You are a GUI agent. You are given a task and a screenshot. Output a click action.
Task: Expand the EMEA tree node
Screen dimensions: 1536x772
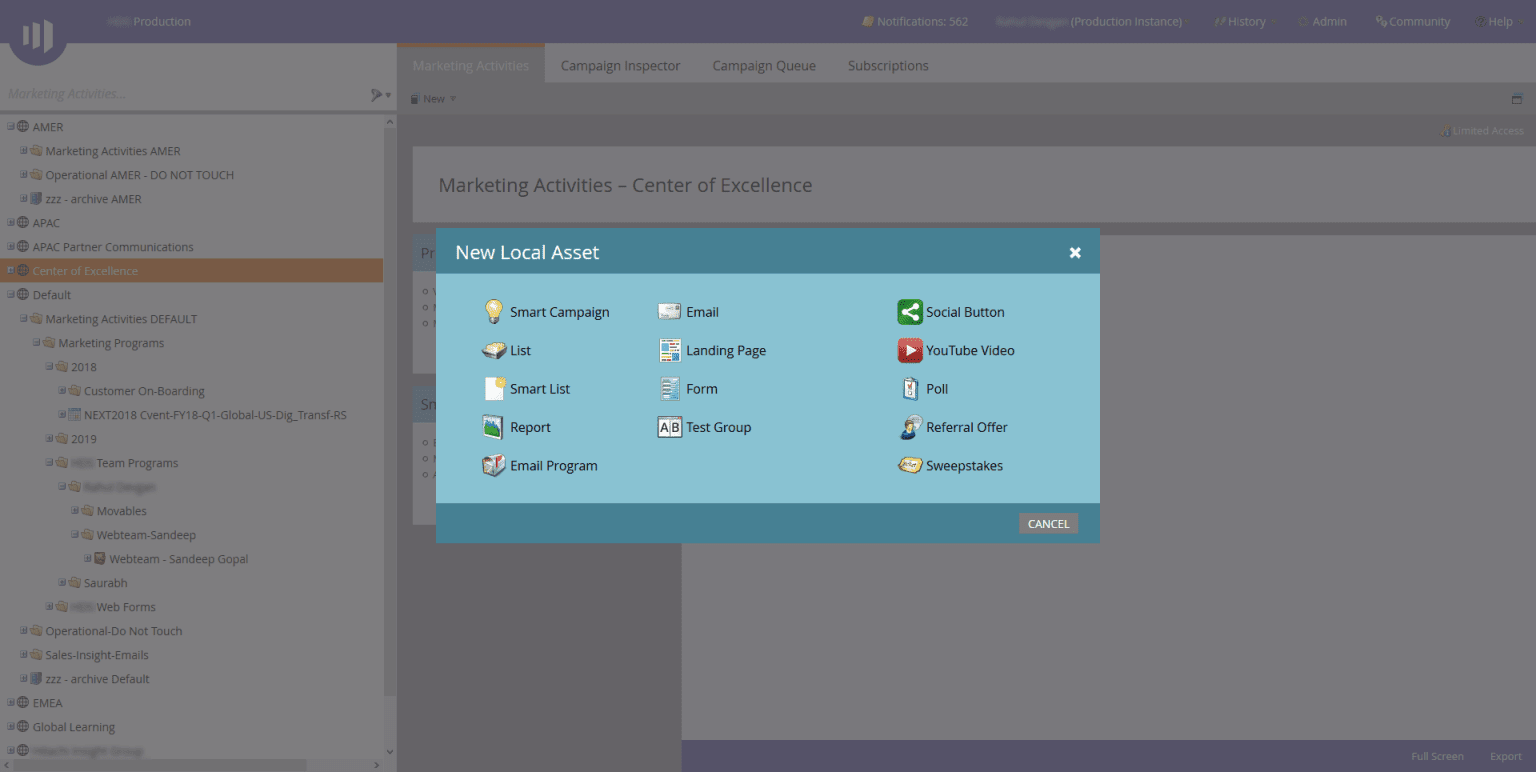pos(10,702)
